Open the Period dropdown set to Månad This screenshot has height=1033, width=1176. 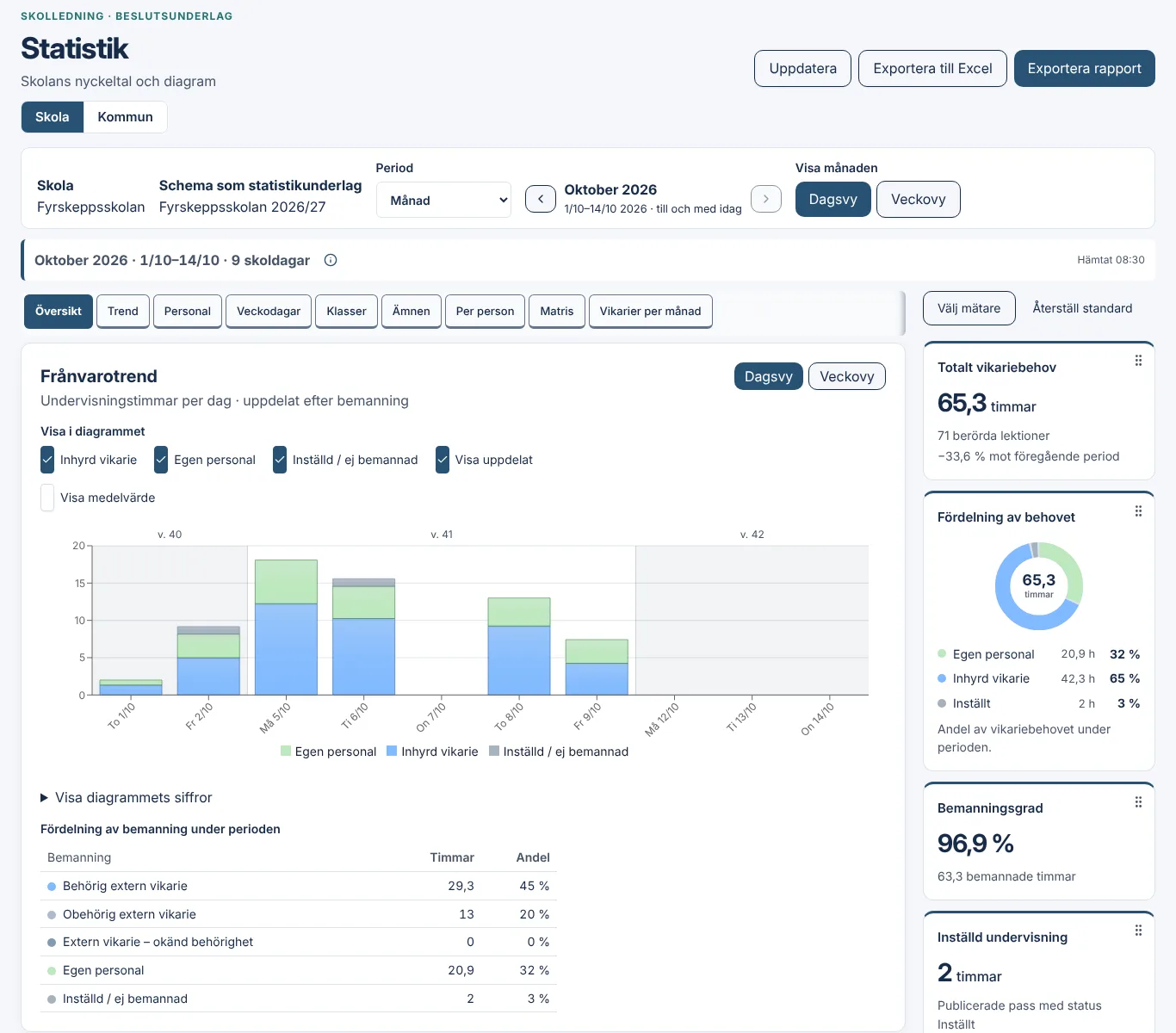pyautogui.click(x=443, y=200)
